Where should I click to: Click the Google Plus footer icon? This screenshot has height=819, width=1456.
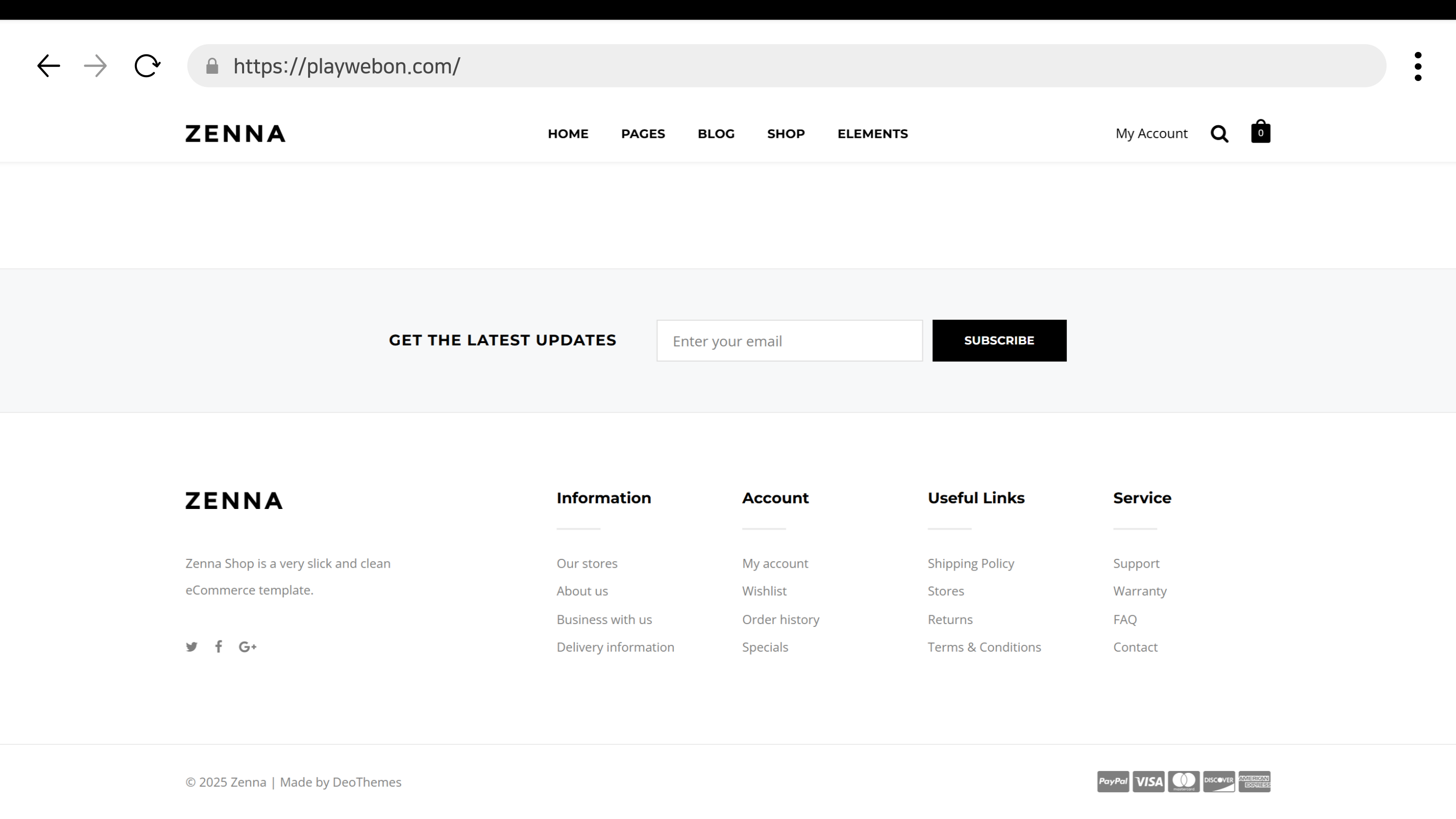point(247,647)
